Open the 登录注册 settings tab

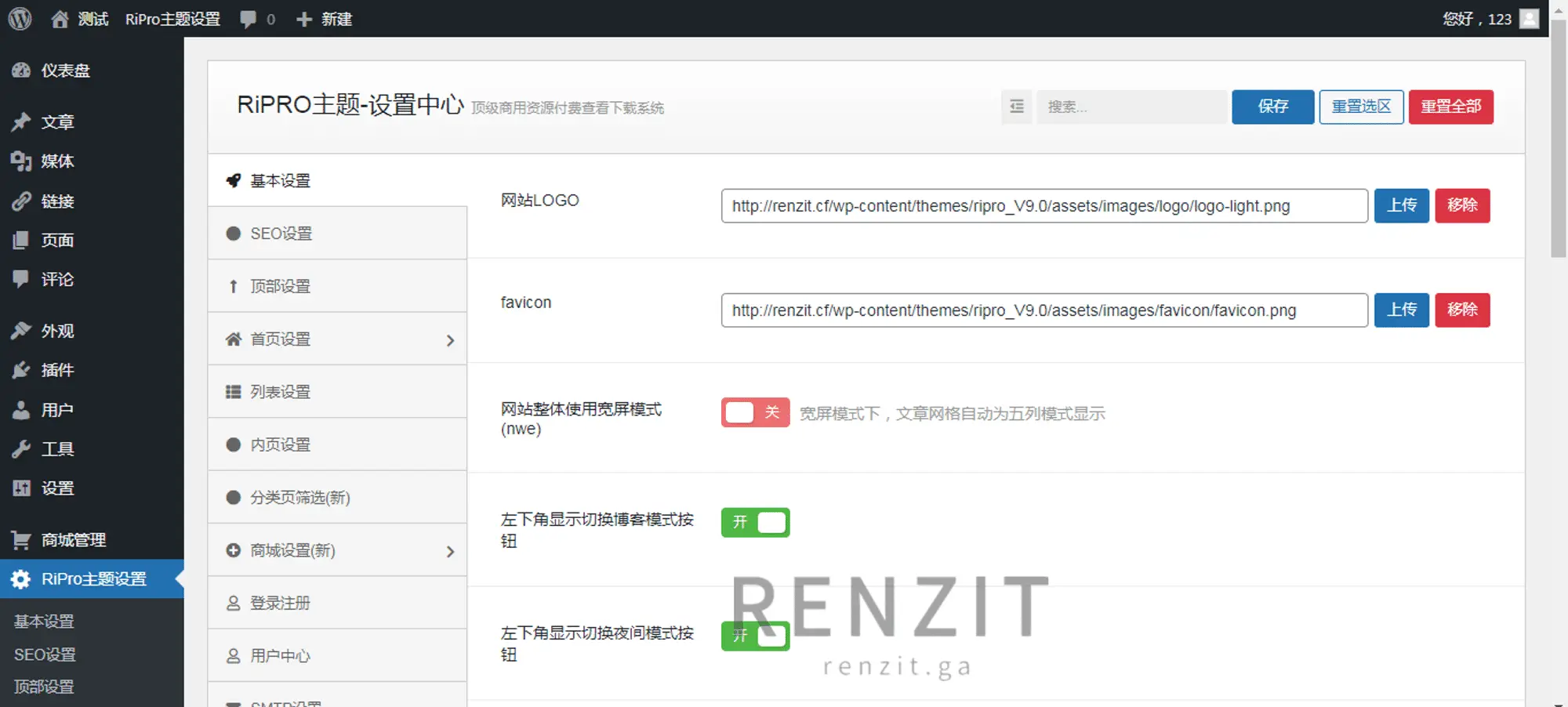[280, 603]
